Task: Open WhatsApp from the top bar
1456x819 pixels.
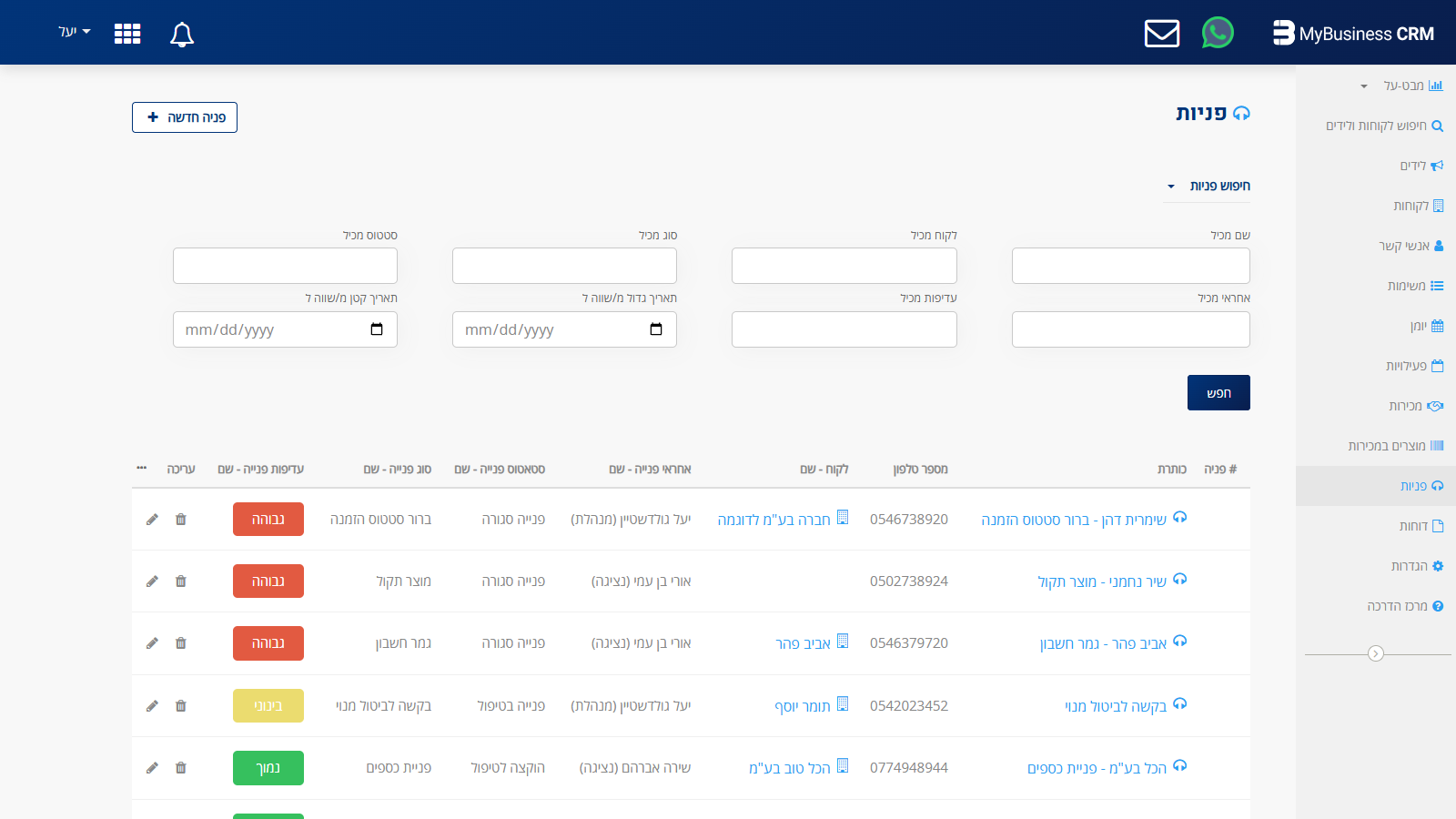Action: (1217, 34)
